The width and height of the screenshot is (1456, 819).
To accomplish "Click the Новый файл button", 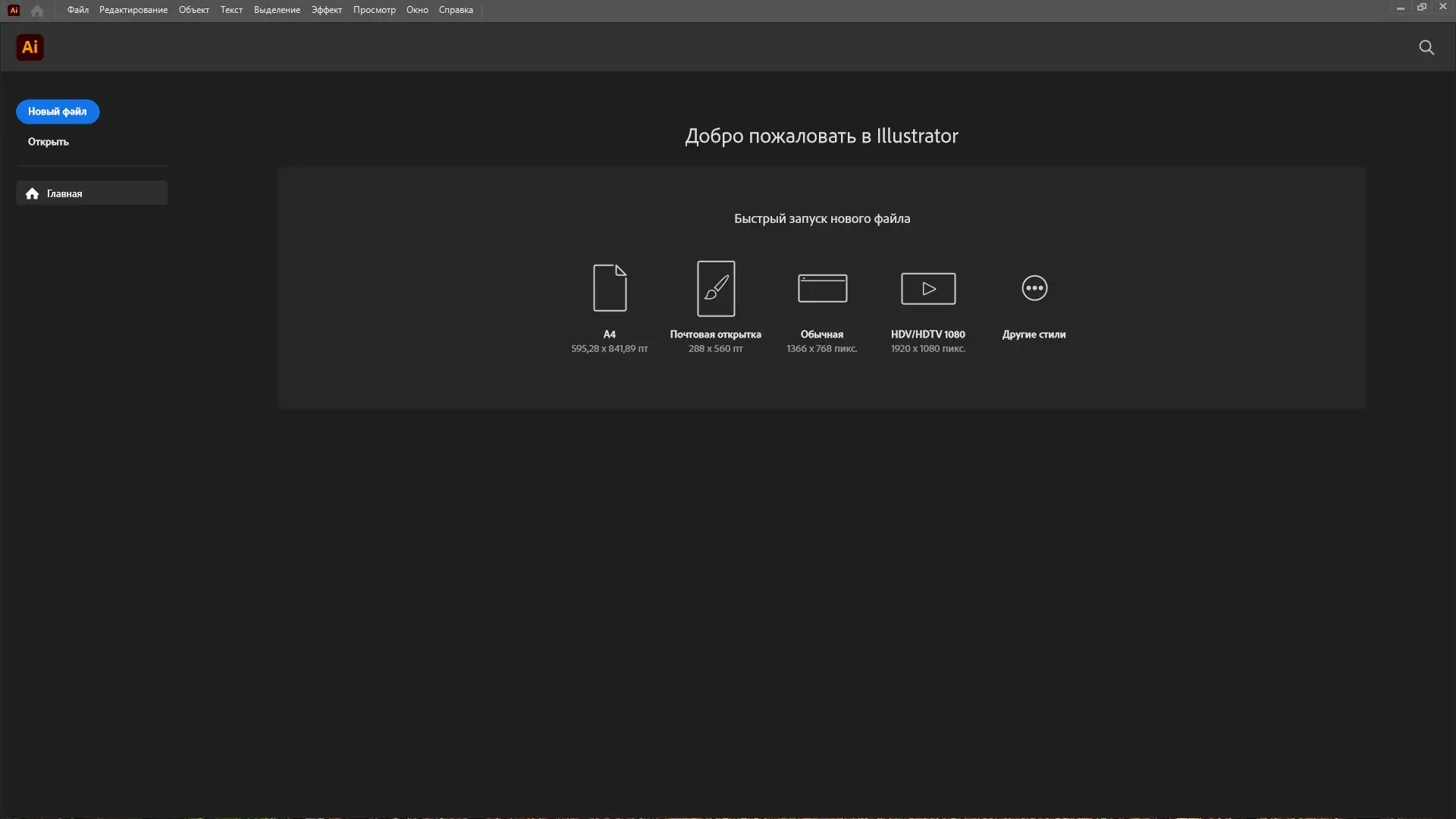I will (57, 111).
